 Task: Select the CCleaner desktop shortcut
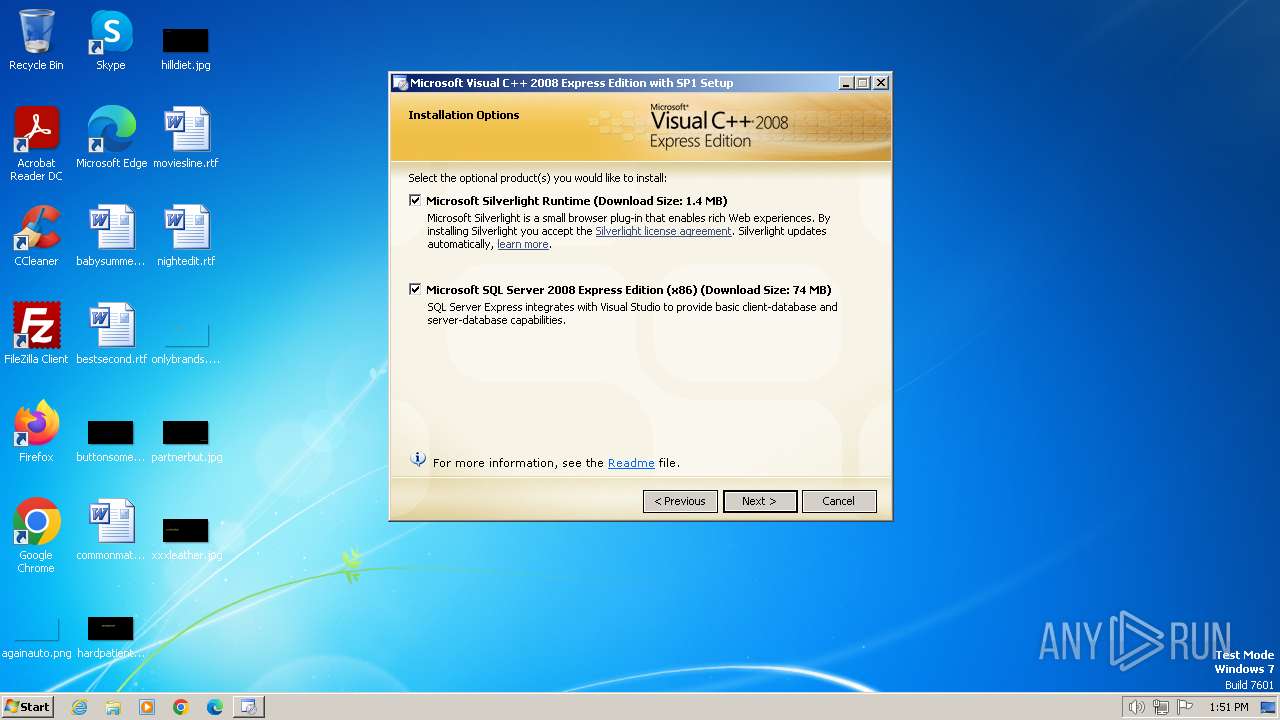point(36,236)
